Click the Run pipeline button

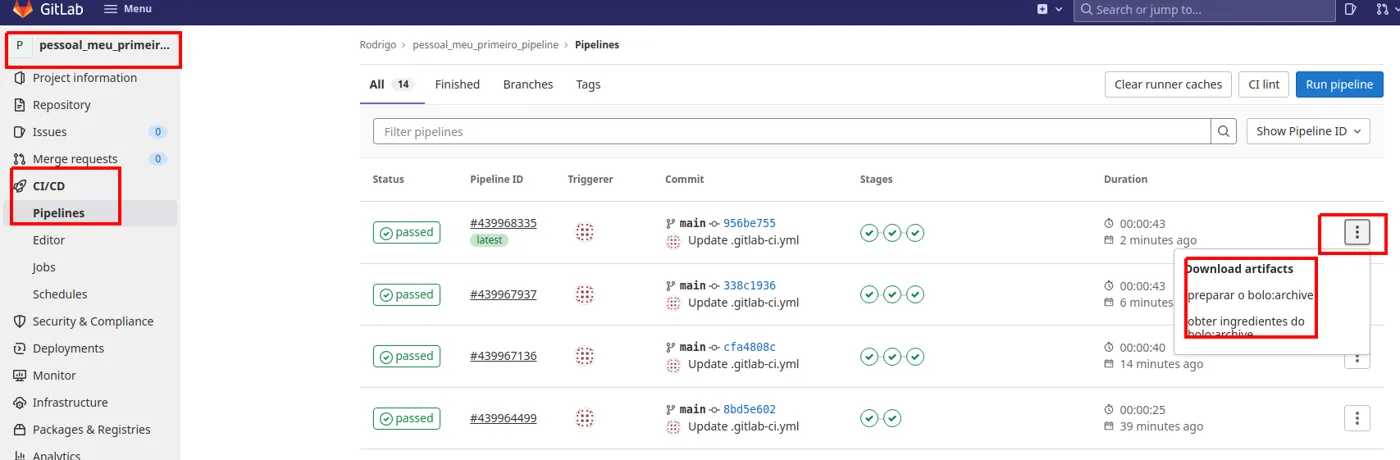click(1339, 84)
